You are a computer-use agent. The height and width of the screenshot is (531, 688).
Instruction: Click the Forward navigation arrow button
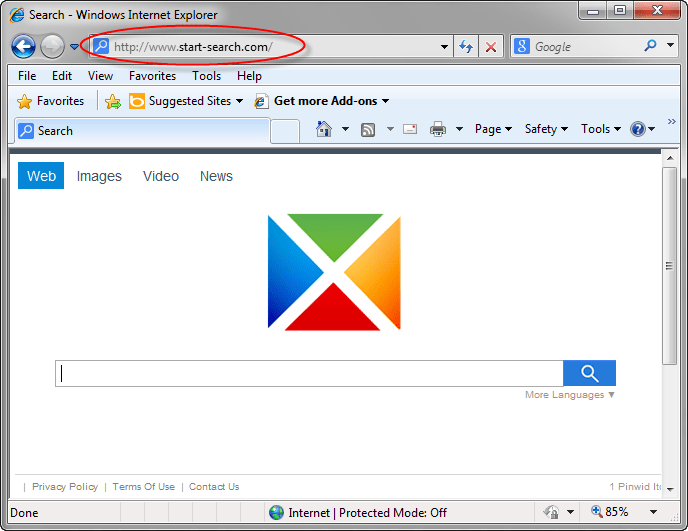pyautogui.click(x=52, y=47)
